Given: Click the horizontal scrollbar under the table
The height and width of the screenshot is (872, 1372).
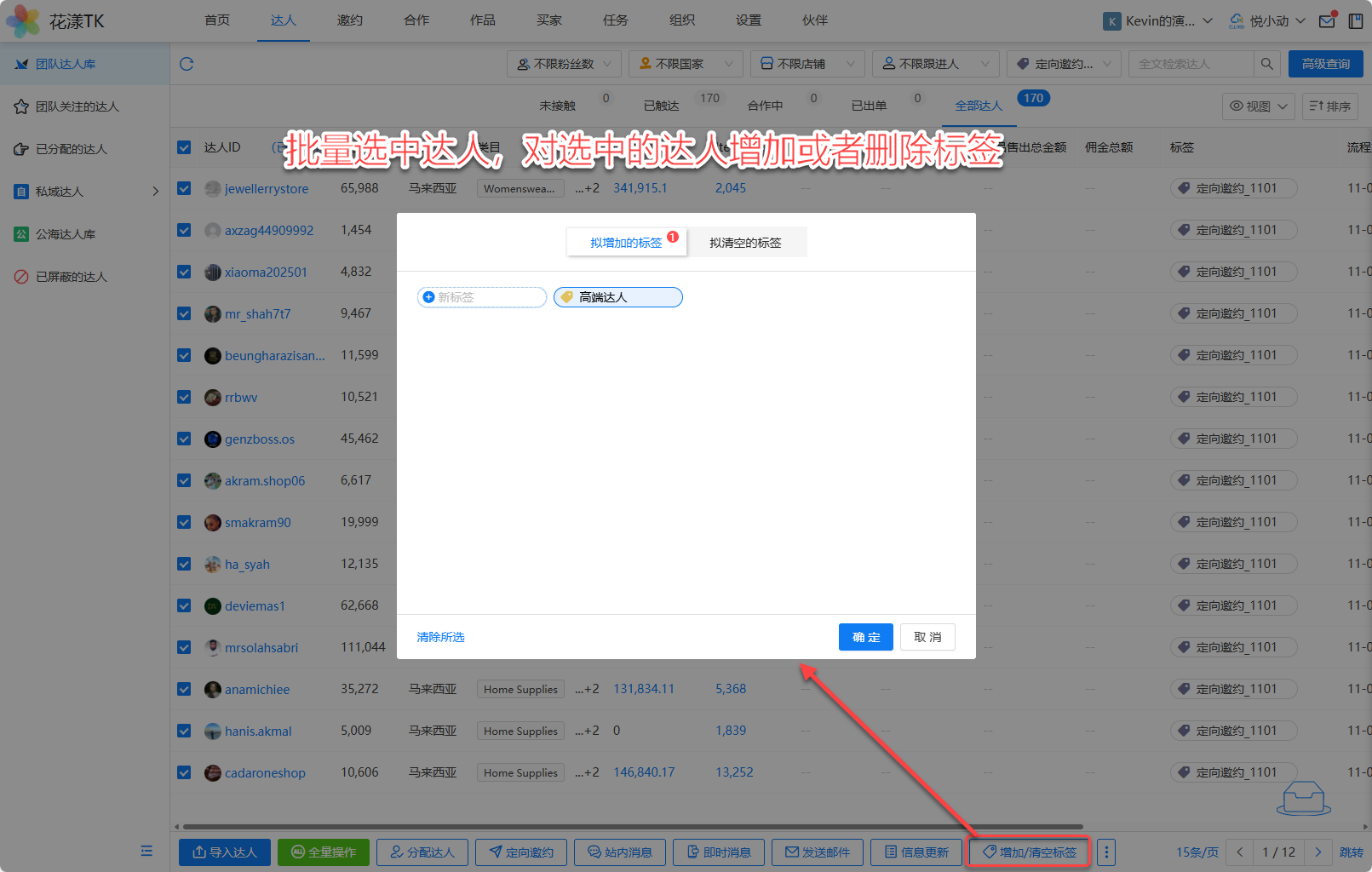Looking at the screenshot, I should coord(630,826).
